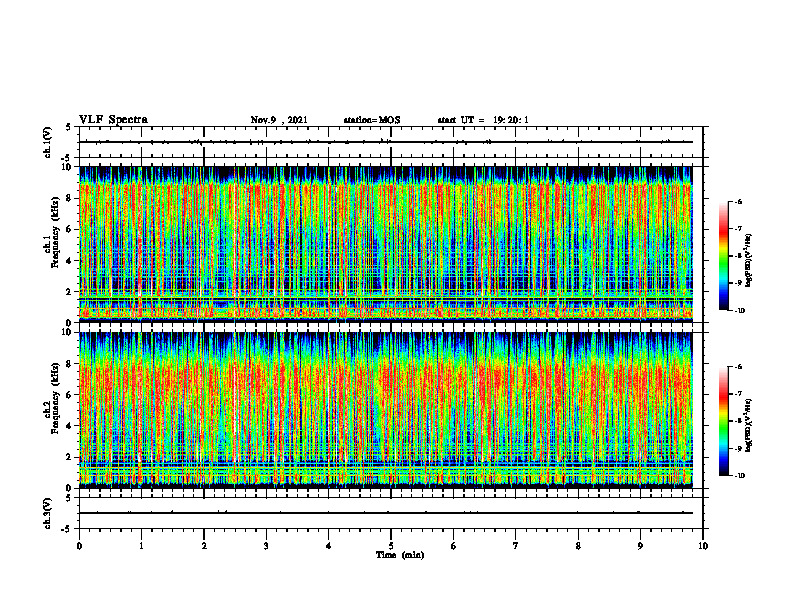Click time axis tick label "1"
Viewport: 792px width, 612px height.
141,546
